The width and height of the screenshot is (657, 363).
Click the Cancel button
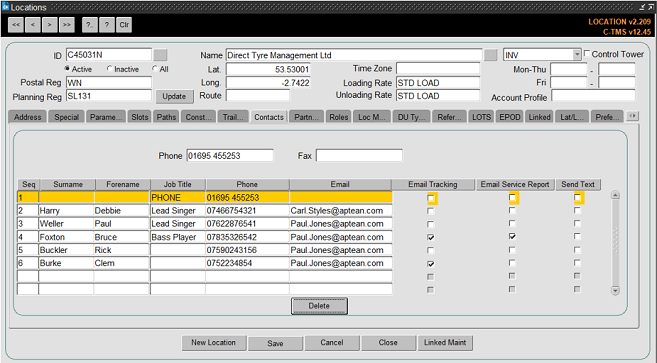coord(332,342)
